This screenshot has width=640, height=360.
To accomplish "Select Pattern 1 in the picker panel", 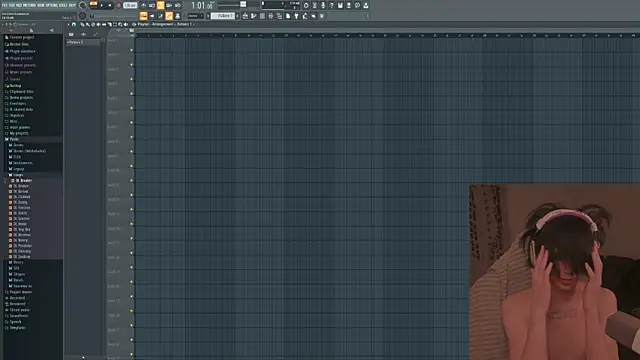I will coord(83,42).
